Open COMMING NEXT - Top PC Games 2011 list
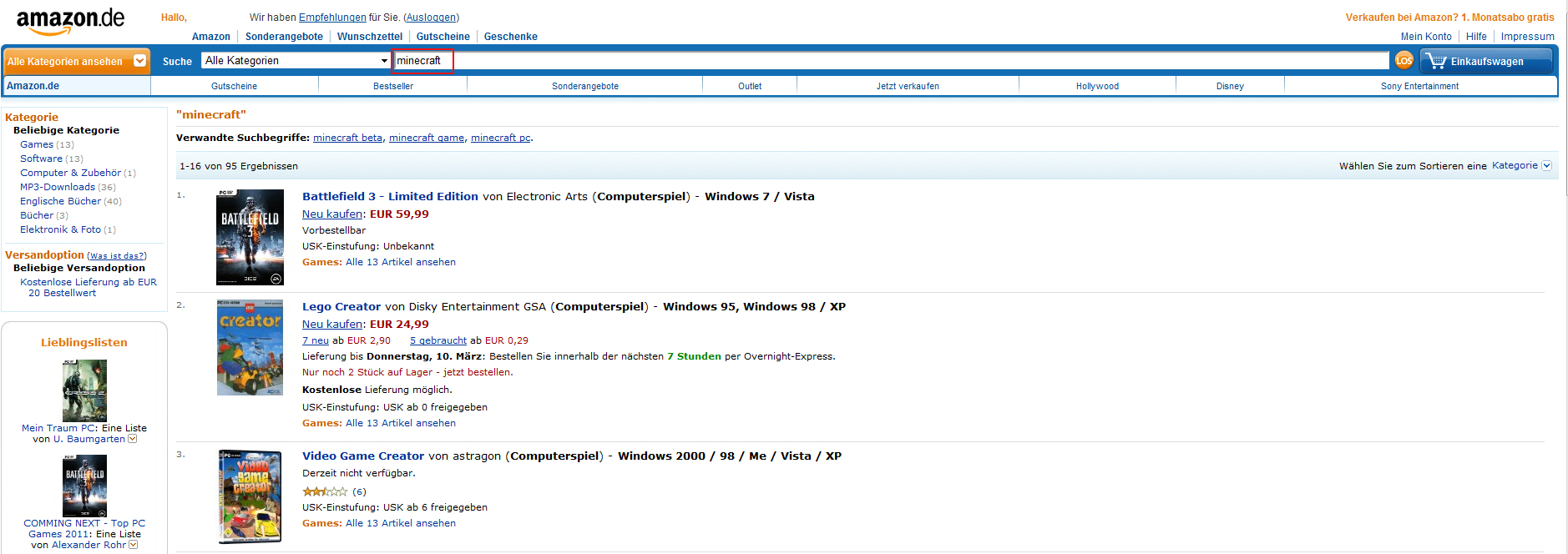This screenshot has height=554, width=1568. click(84, 529)
